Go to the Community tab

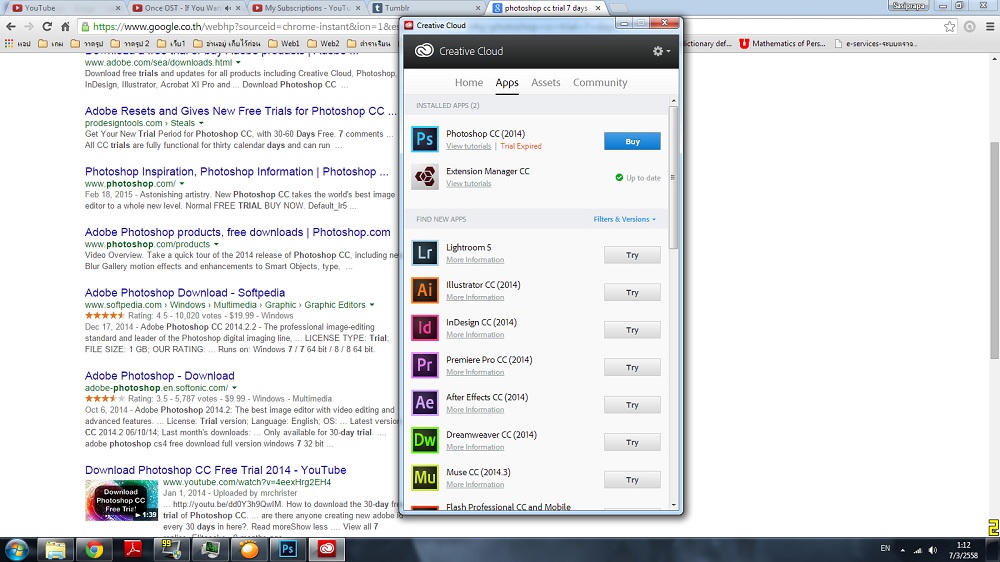(x=600, y=82)
